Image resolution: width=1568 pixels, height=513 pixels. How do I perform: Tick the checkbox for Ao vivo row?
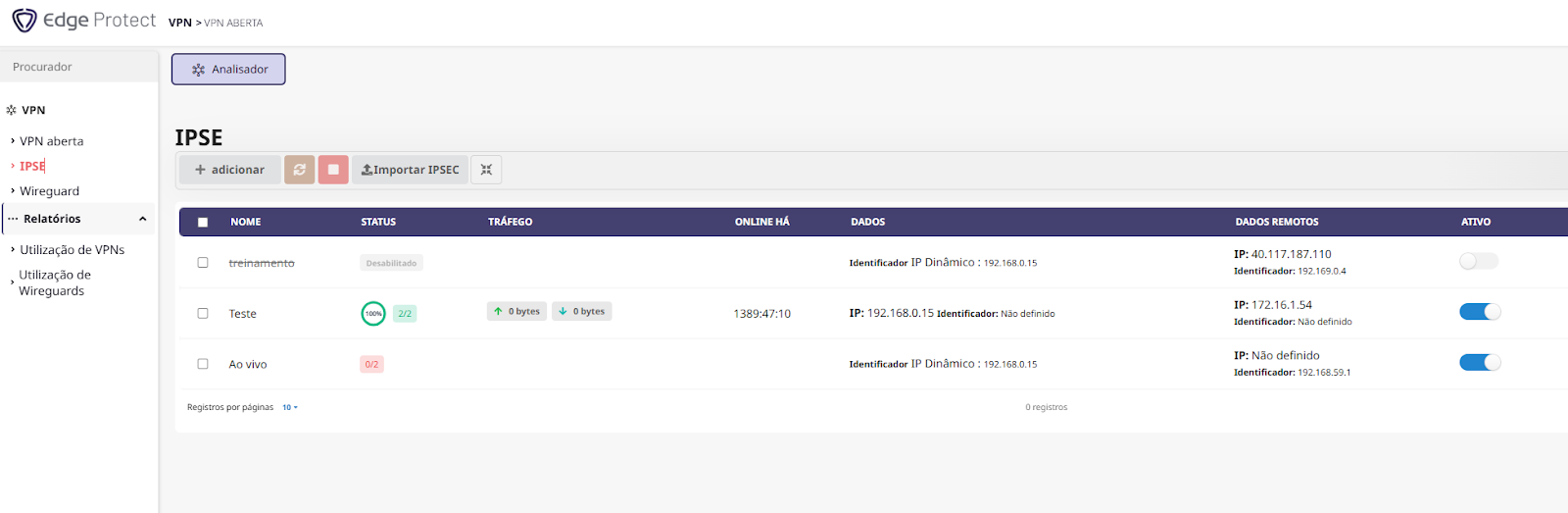pyautogui.click(x=203, y=364)
